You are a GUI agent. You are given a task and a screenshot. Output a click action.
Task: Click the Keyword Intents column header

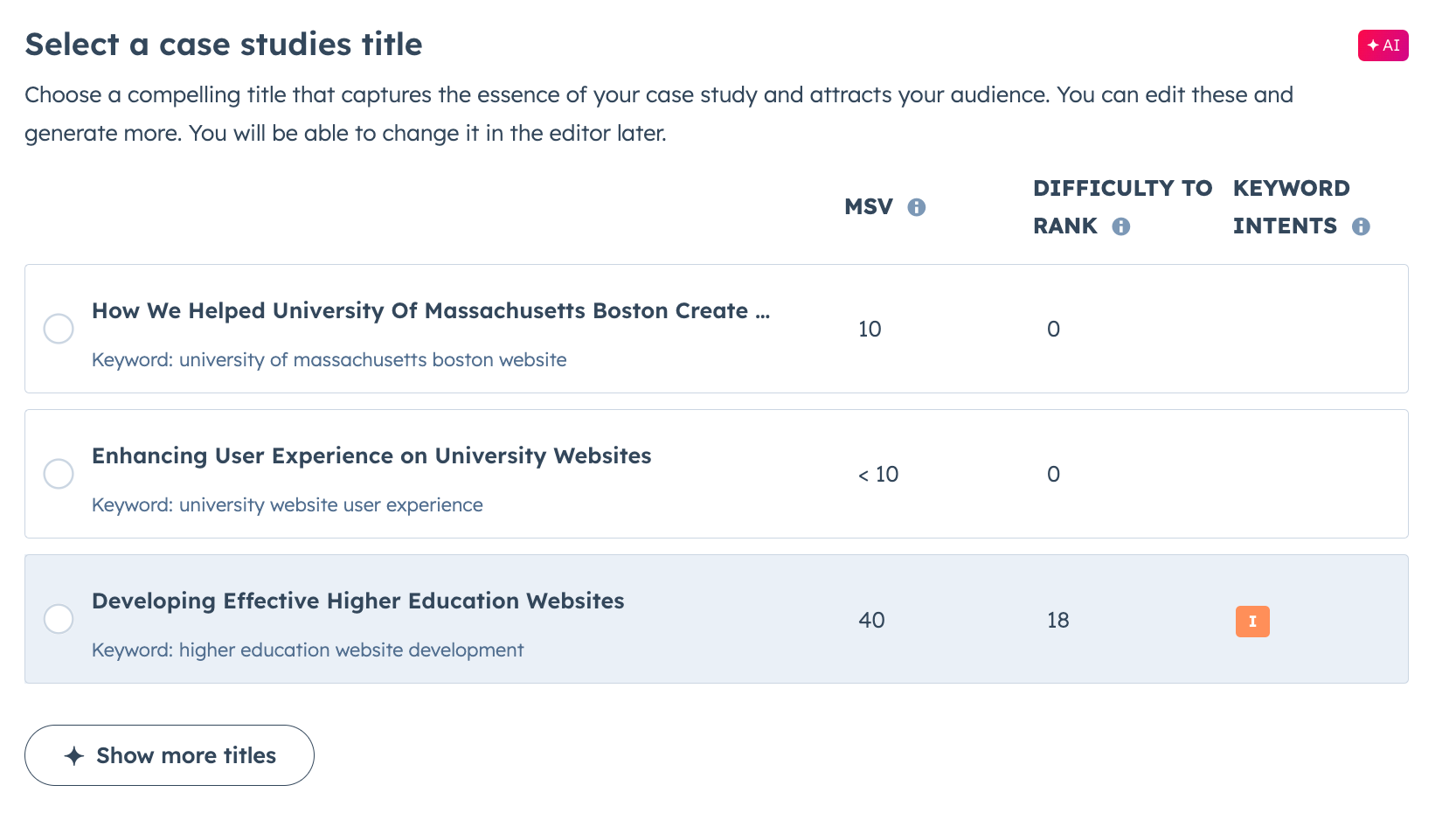1292,207
